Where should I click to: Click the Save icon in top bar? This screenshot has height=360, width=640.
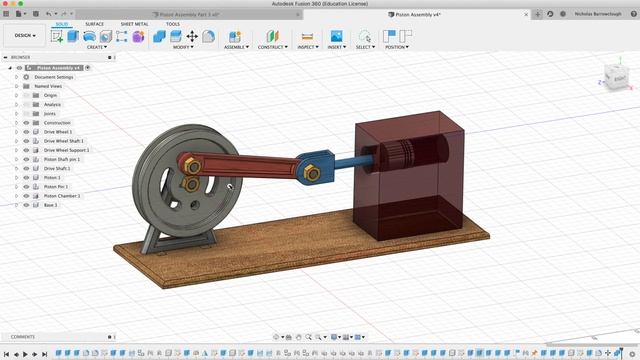pos(36,14)
